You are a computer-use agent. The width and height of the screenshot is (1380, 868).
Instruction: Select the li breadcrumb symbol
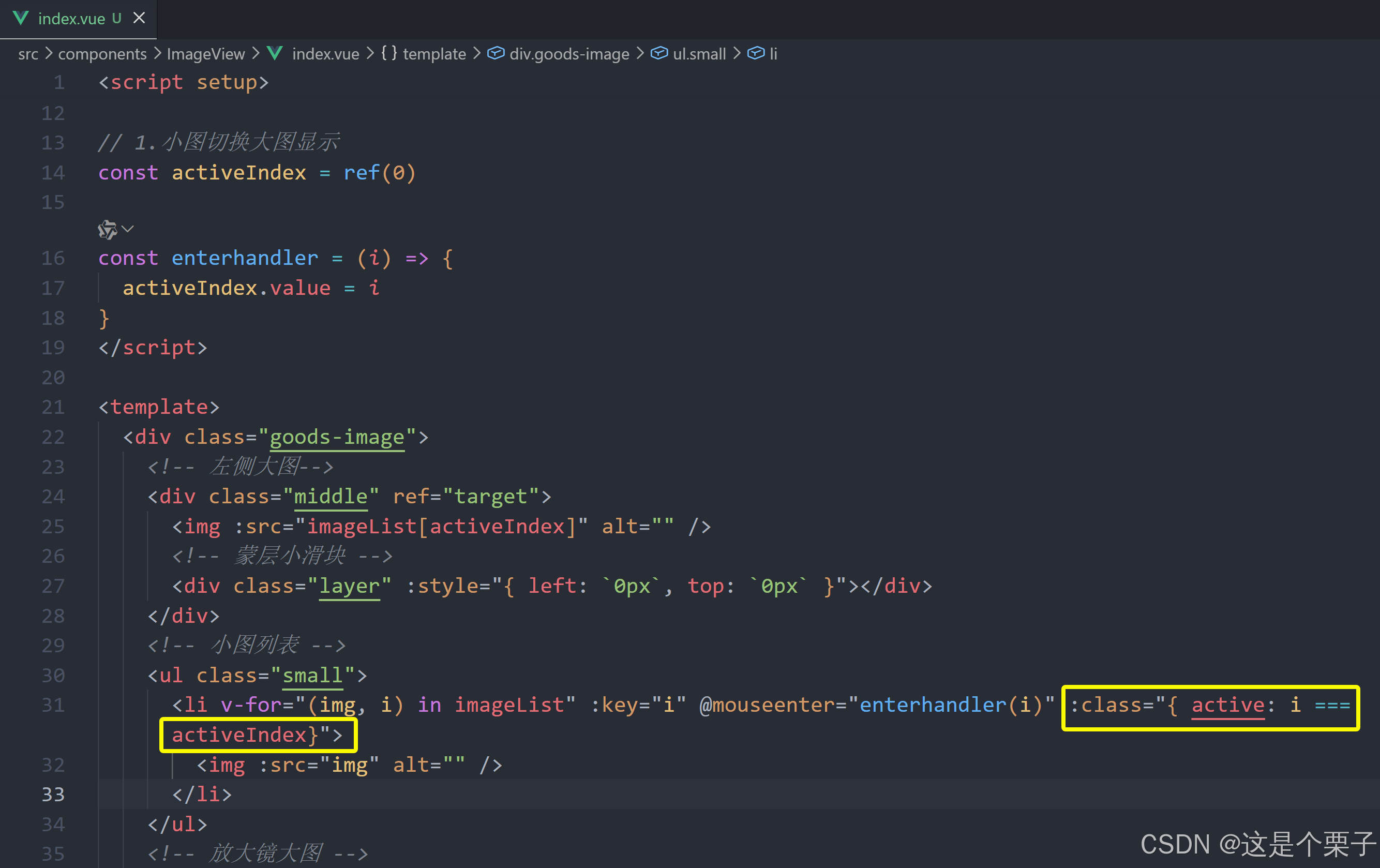point(773,54)
